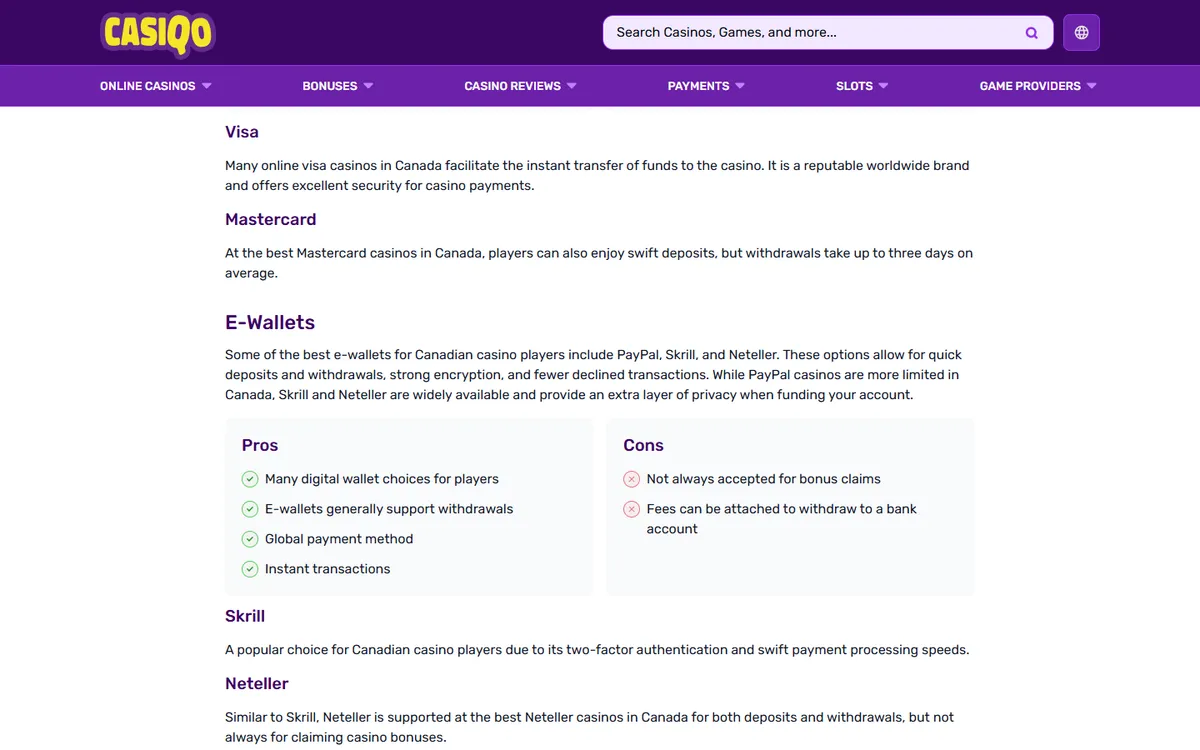The image size is (1200, 750).
Task: Click the paragraph about two-factor authentication
Action: tap(597, 650)
